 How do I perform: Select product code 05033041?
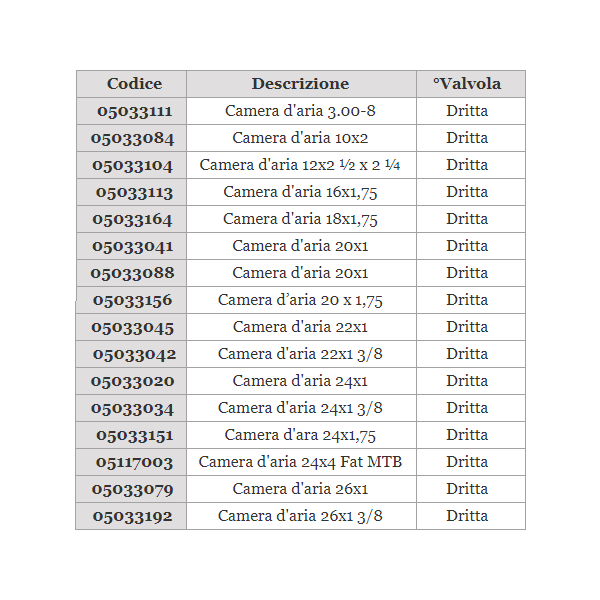point(132,246)
